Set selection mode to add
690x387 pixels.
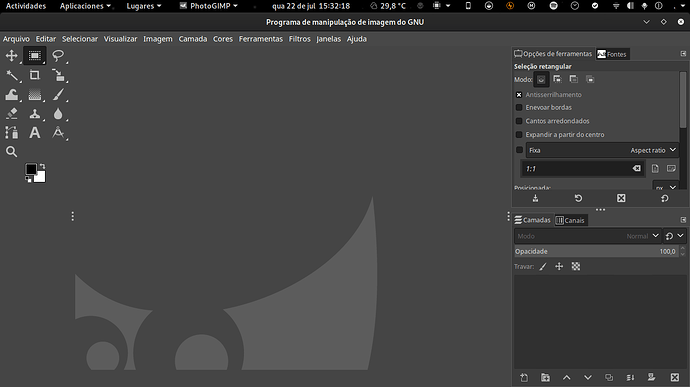pyautogui.click(x=557, y=79)
